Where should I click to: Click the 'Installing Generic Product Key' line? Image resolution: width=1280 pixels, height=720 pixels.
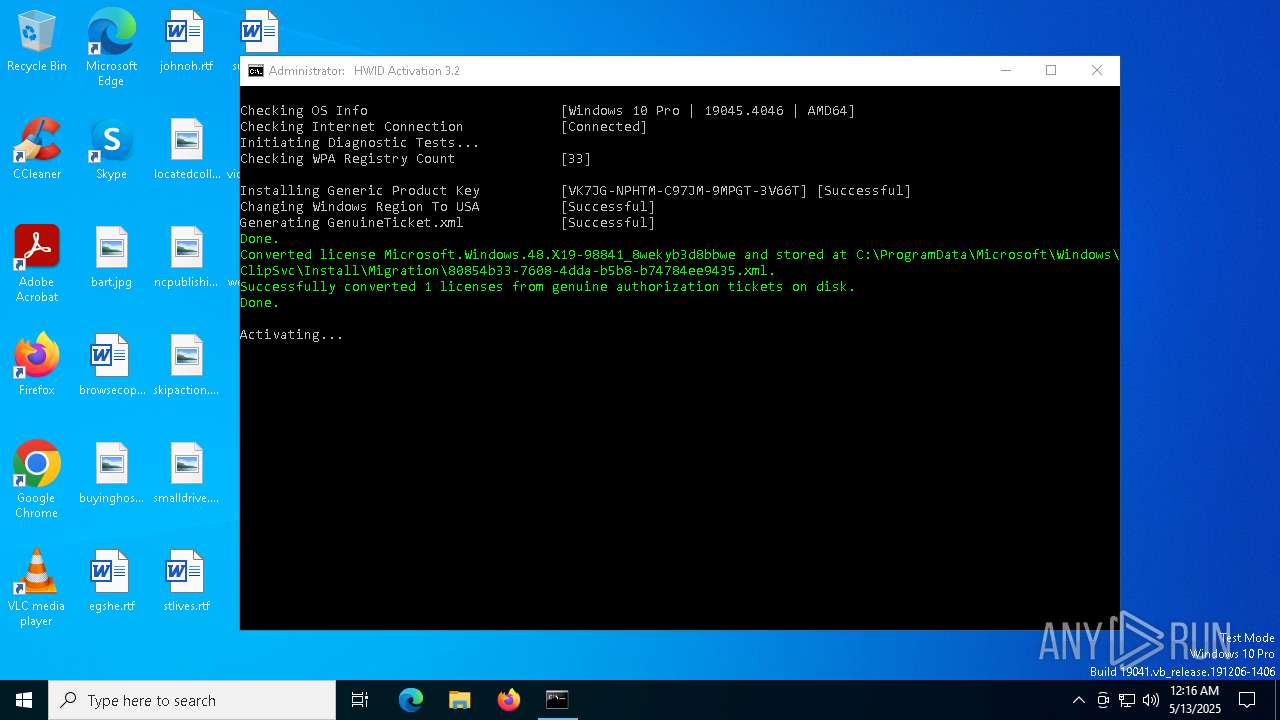pos(360,191)
